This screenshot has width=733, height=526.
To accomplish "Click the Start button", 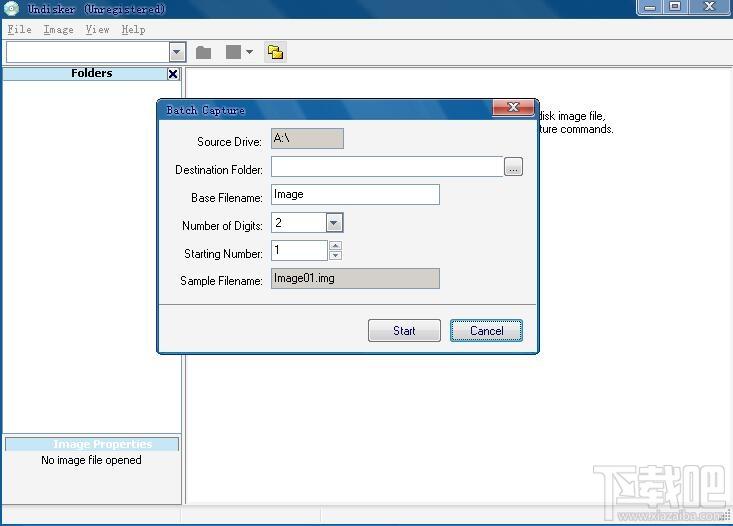I will (404, 331).
